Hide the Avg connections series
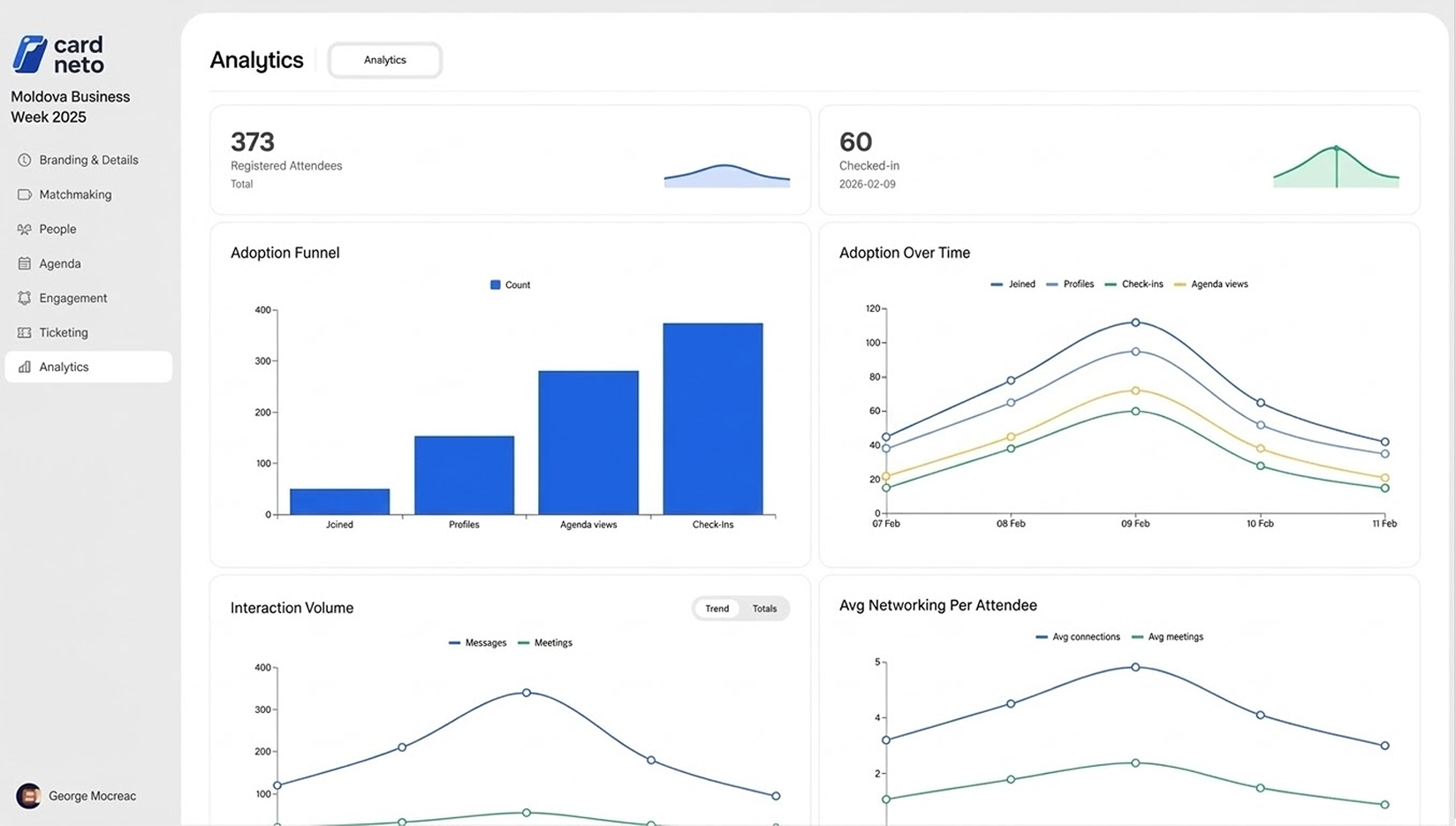1456x826 pixels. (1078, 636)
